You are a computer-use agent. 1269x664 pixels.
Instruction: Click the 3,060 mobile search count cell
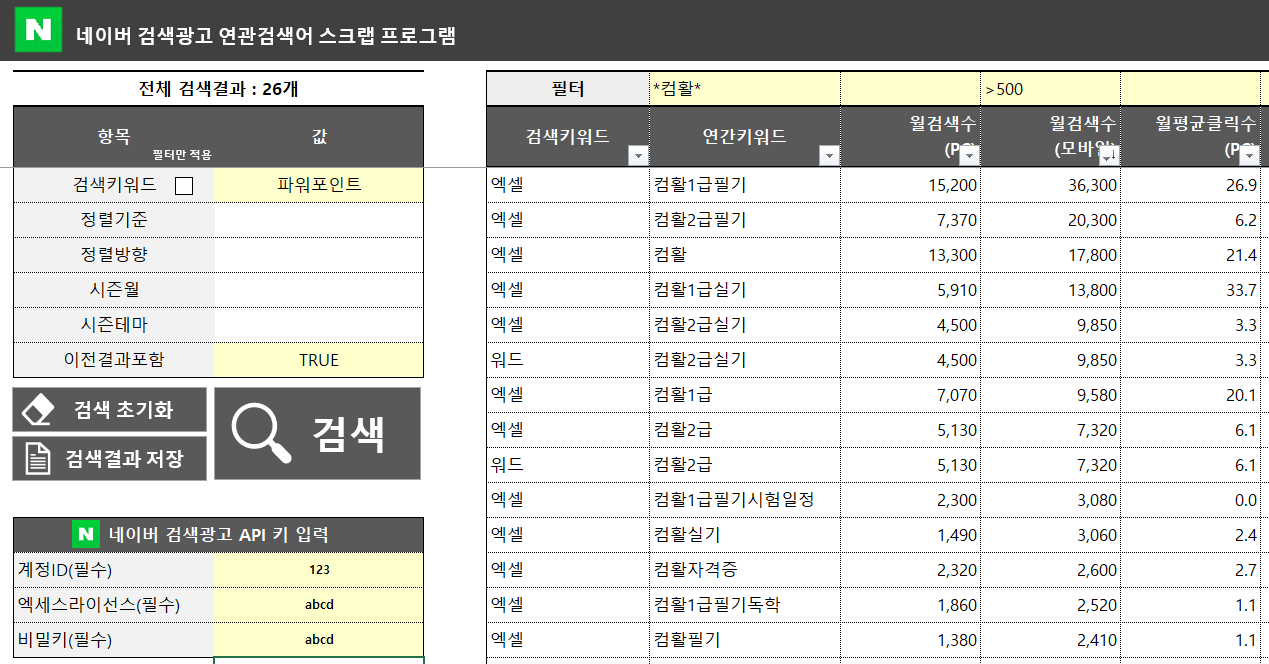tap(1050, 535)
